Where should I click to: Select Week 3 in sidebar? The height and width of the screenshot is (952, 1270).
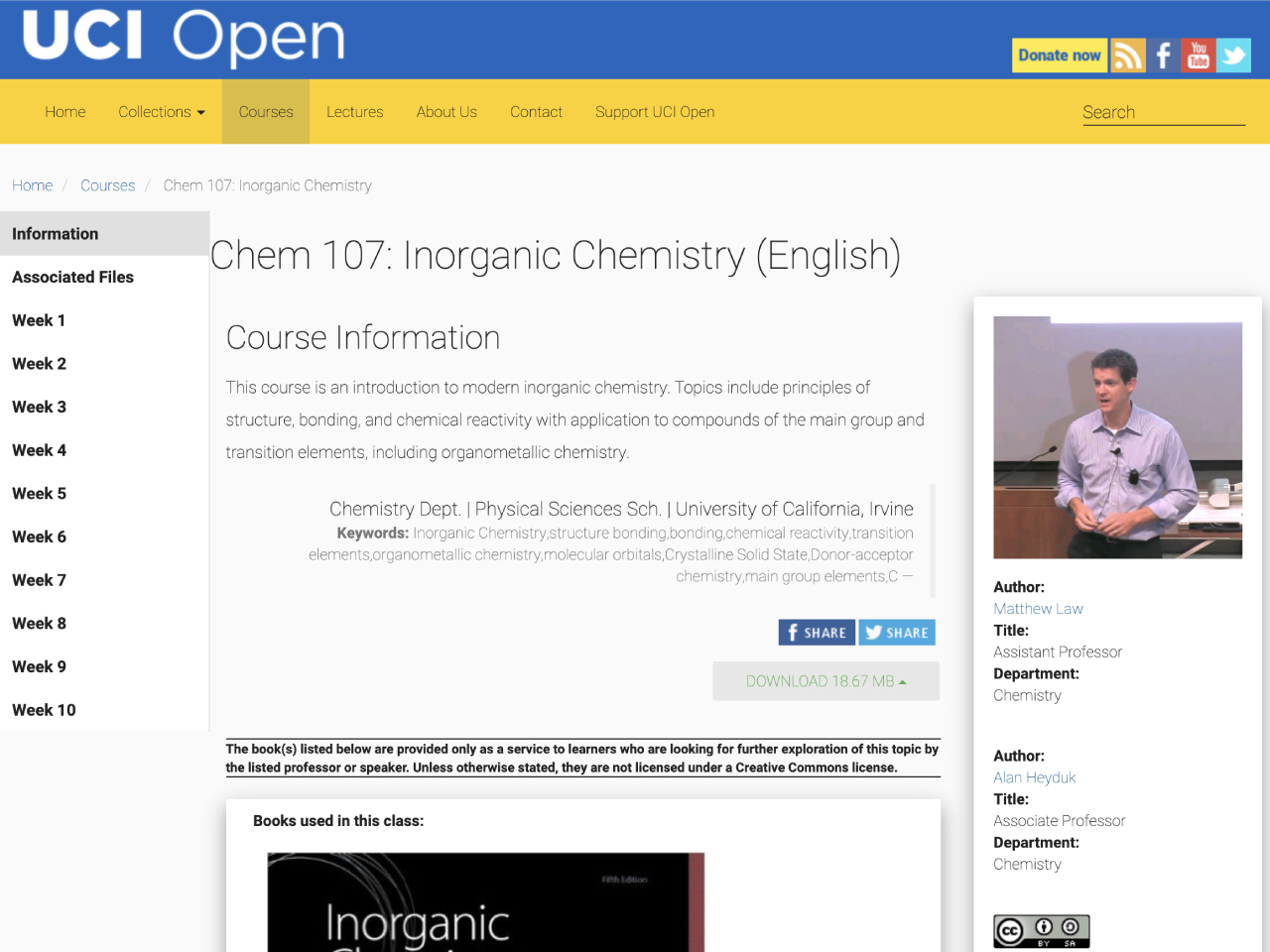tap(104, 407)
